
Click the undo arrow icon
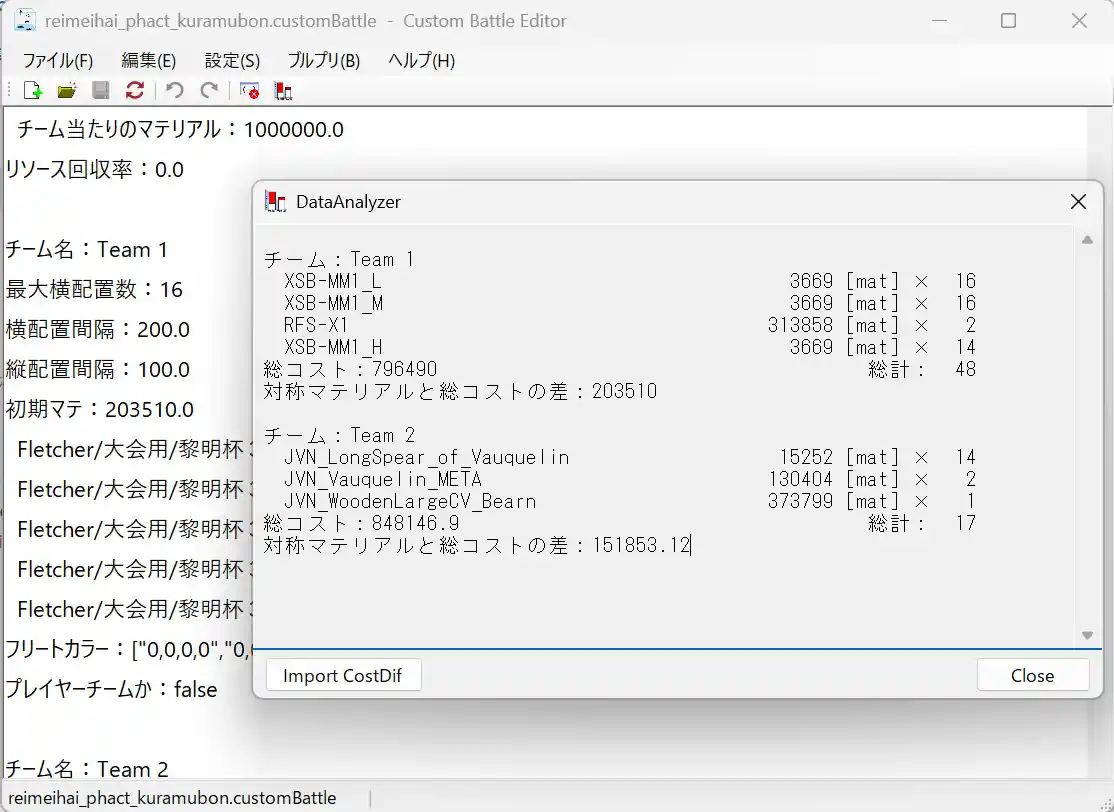tap(175, 91)
